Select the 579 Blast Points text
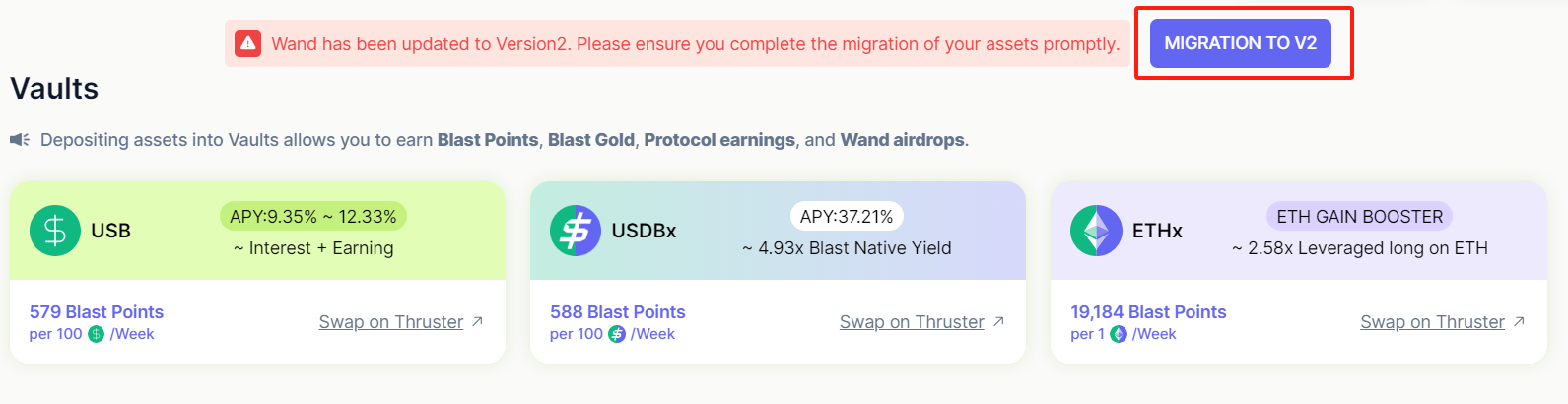 point(97,312)
